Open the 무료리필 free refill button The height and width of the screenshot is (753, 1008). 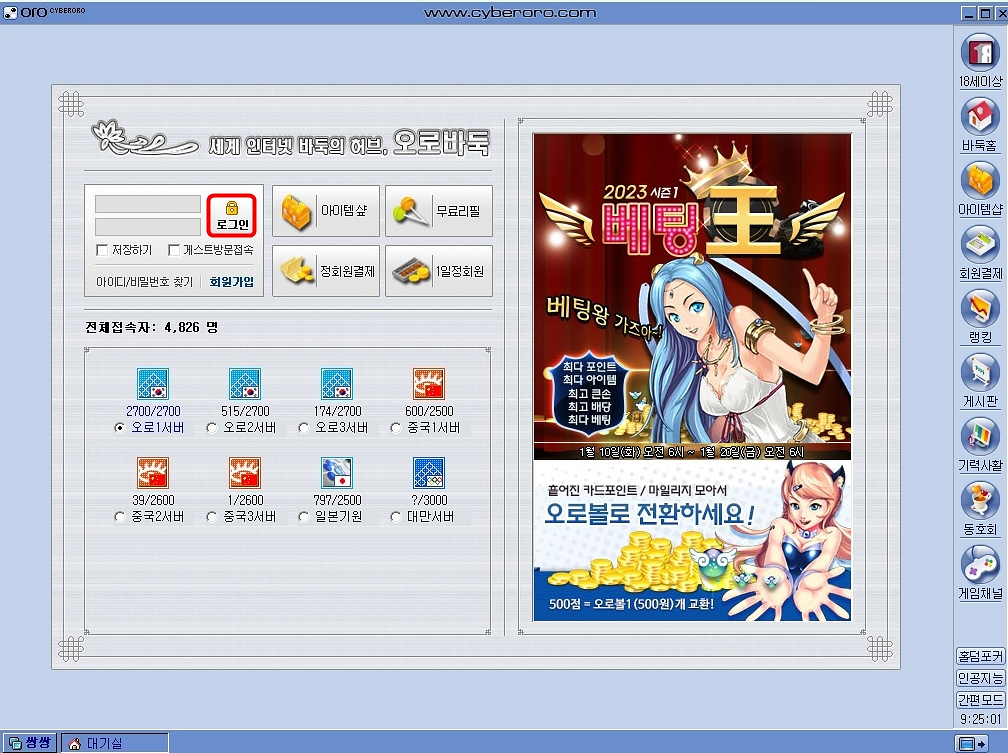coord(439,211)
